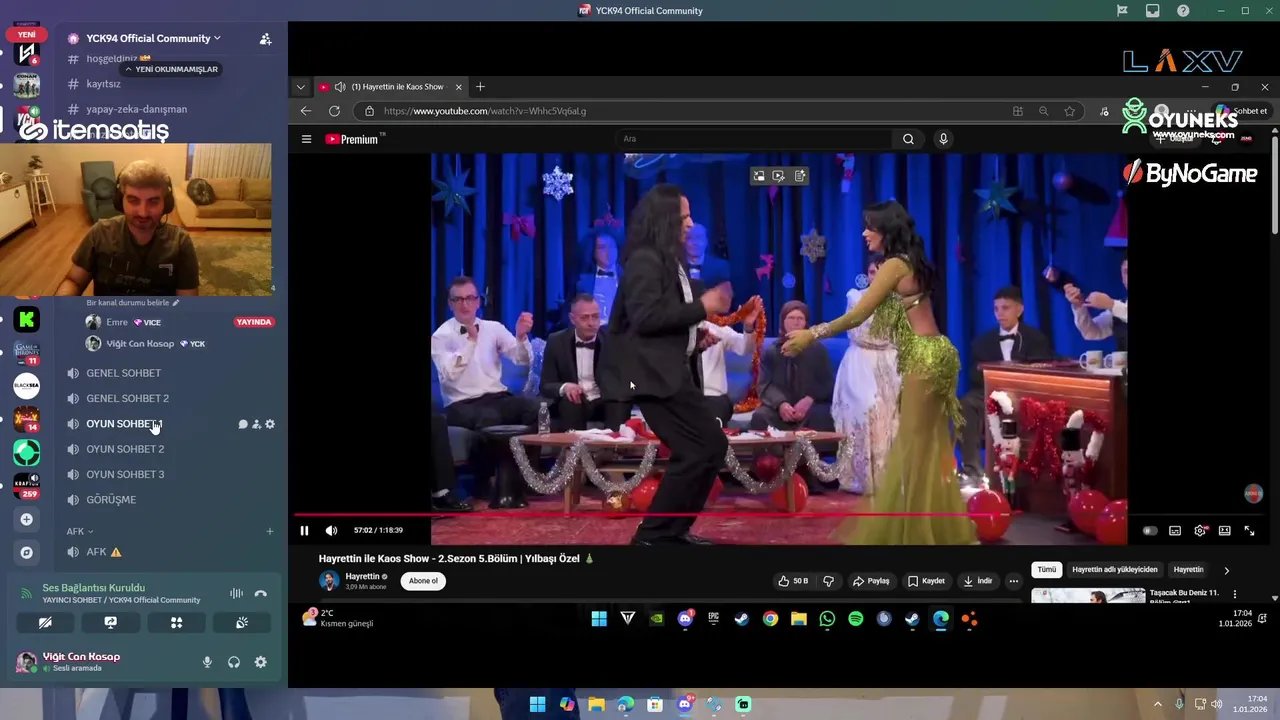Open Spotify from the inner taskbar
1280x720 pixels.
point(856,619)
